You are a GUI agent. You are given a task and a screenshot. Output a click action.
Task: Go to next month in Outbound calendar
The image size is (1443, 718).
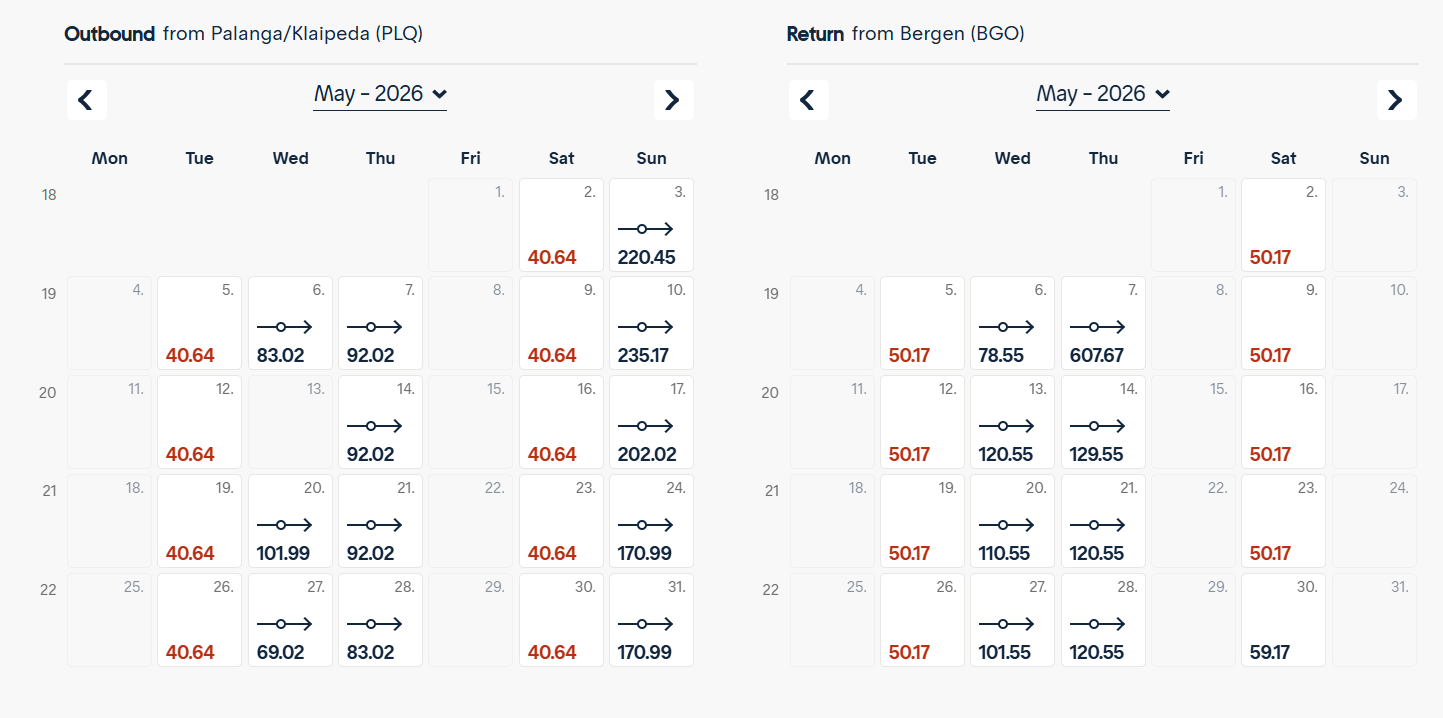673,100
